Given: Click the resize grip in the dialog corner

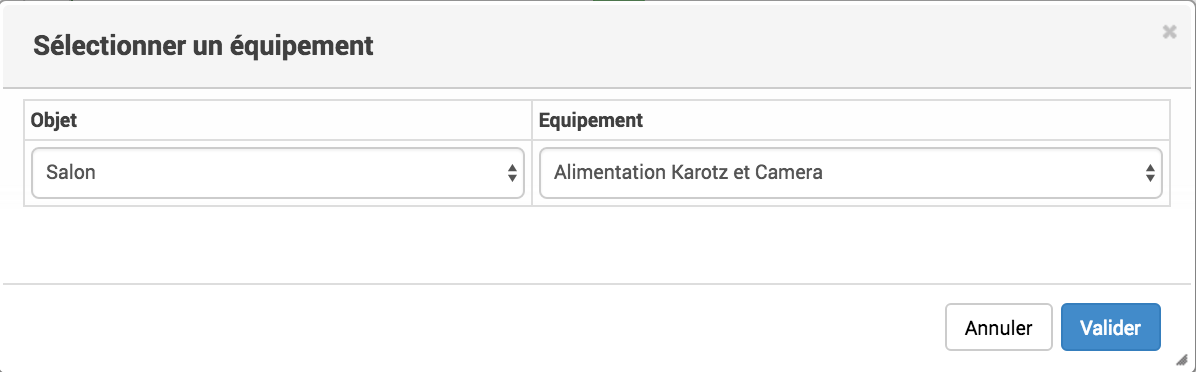Looking at the screenshot, I should point(1182,360).
